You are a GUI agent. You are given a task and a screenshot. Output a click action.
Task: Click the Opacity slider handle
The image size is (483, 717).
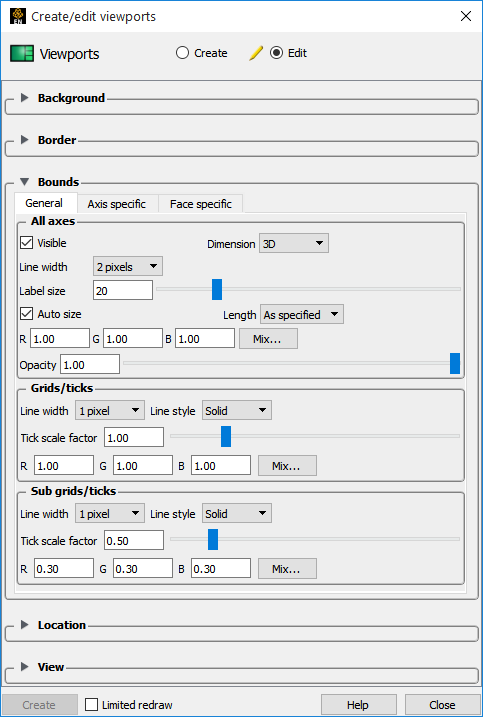point(455,363)
